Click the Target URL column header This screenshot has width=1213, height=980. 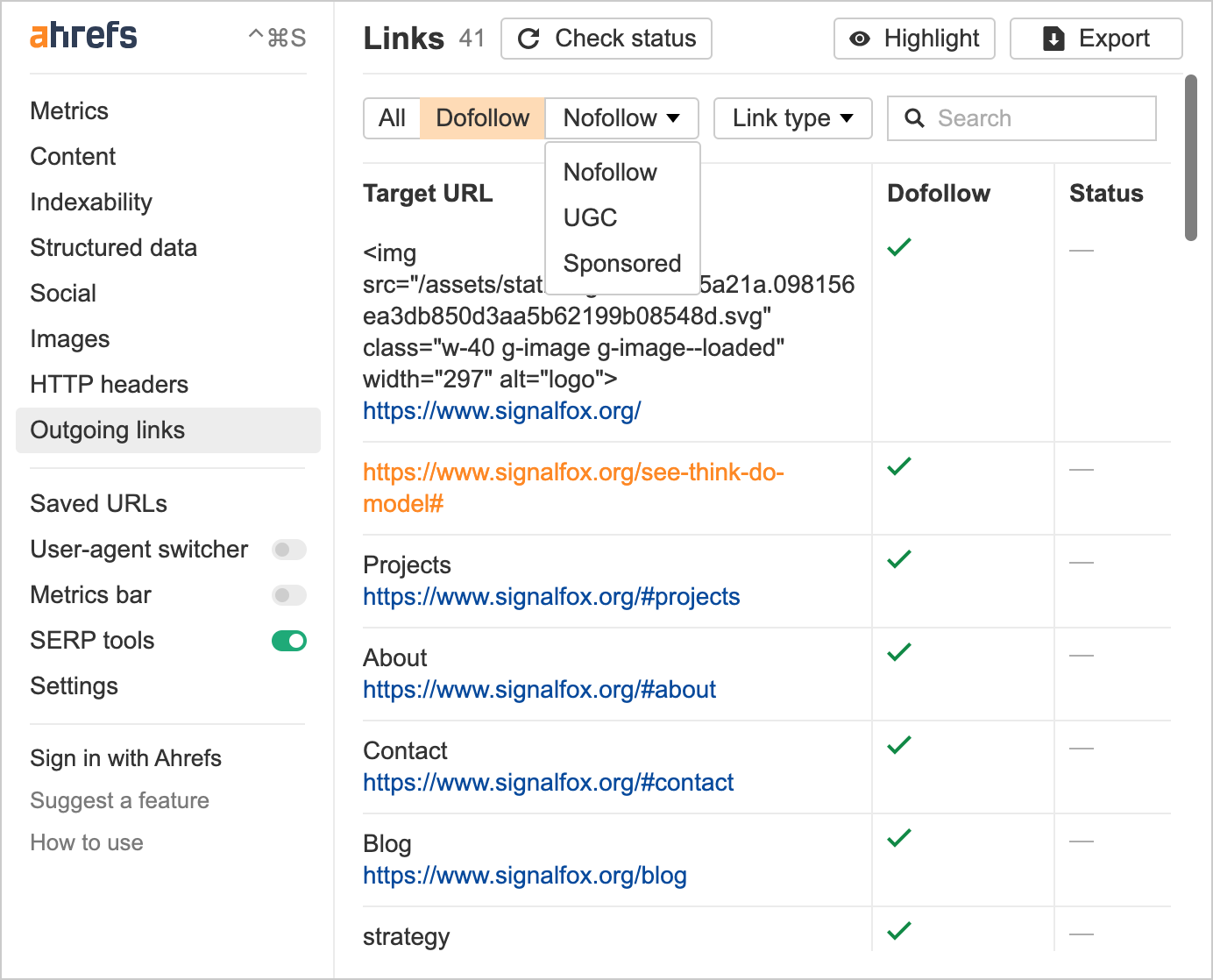[428, 194]
